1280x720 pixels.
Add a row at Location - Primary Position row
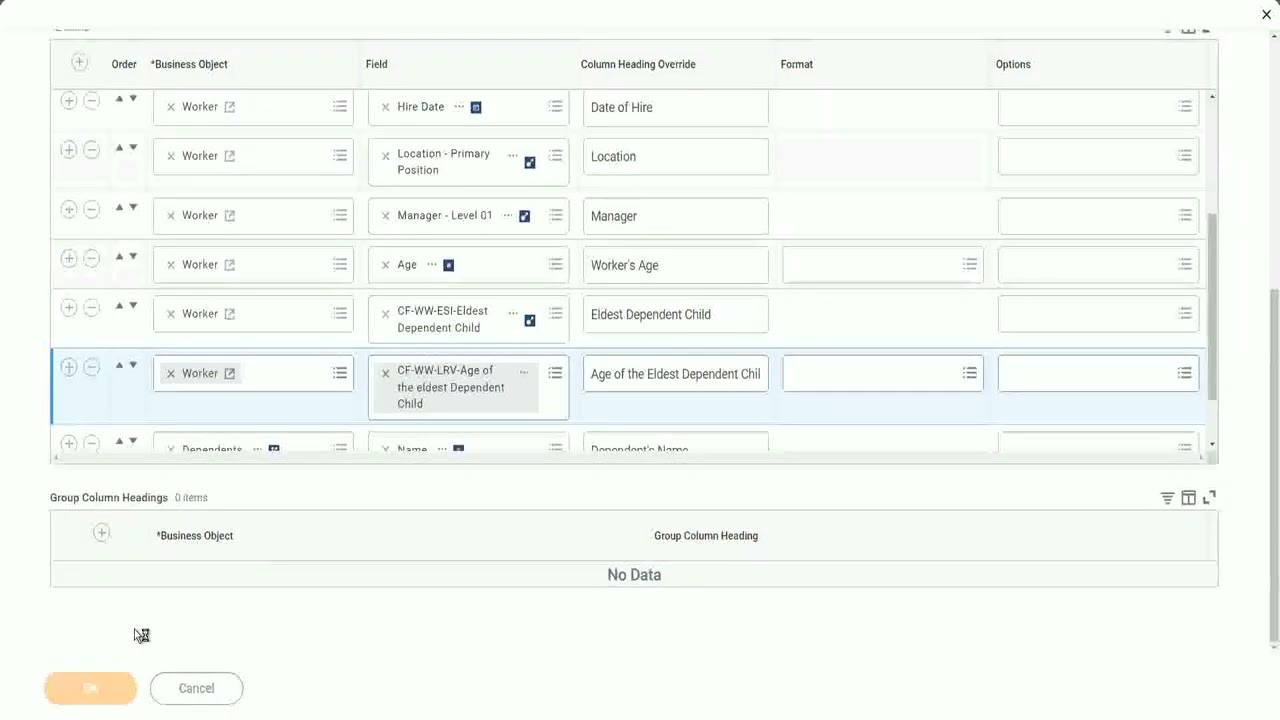pyautogui.click(x=68, y=150)
